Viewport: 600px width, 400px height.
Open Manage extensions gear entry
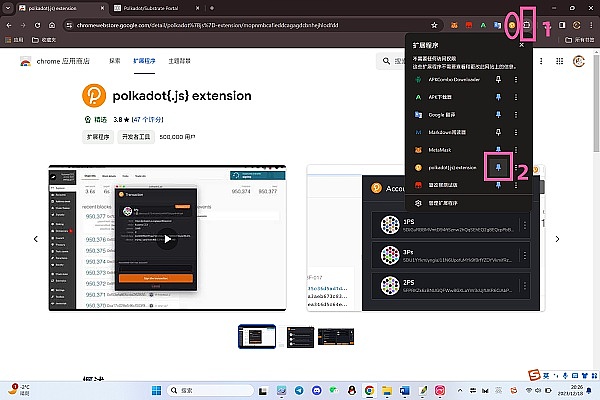[x=418, y=203]
